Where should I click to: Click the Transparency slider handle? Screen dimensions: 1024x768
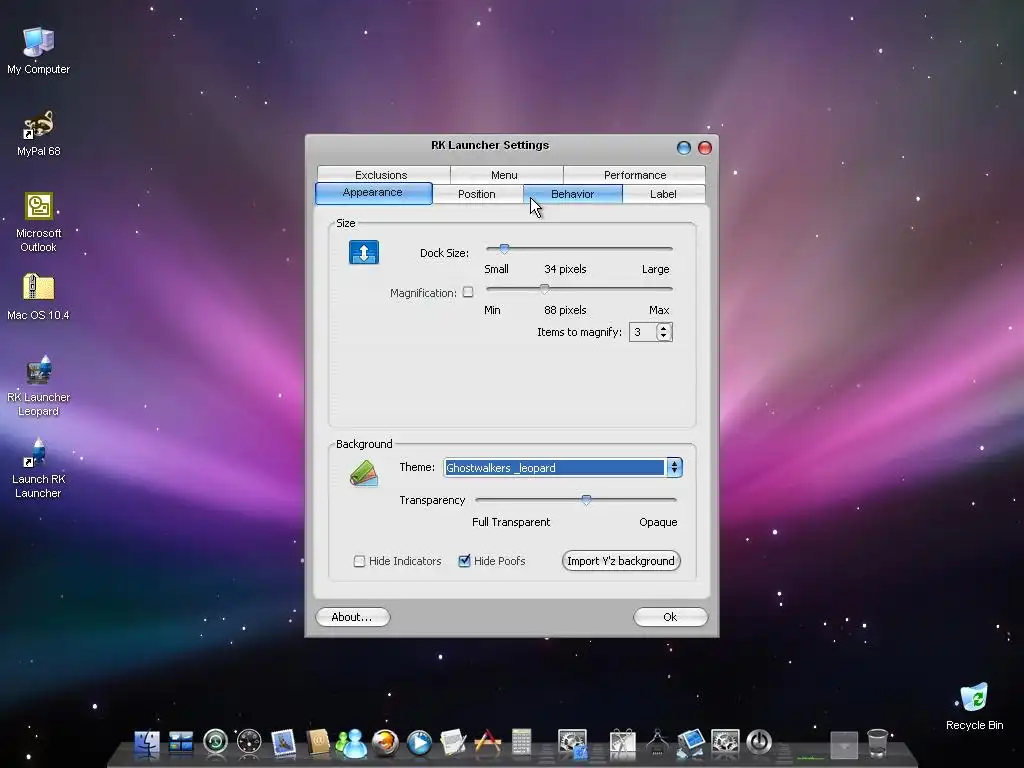point(586,500)
